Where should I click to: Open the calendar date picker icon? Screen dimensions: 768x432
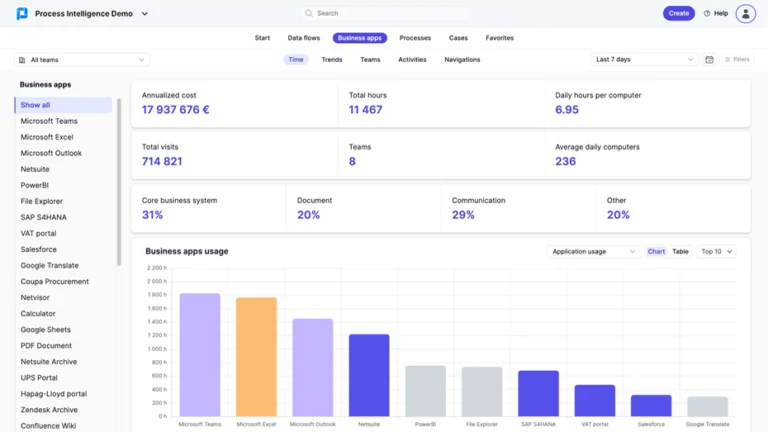[709, 60]
